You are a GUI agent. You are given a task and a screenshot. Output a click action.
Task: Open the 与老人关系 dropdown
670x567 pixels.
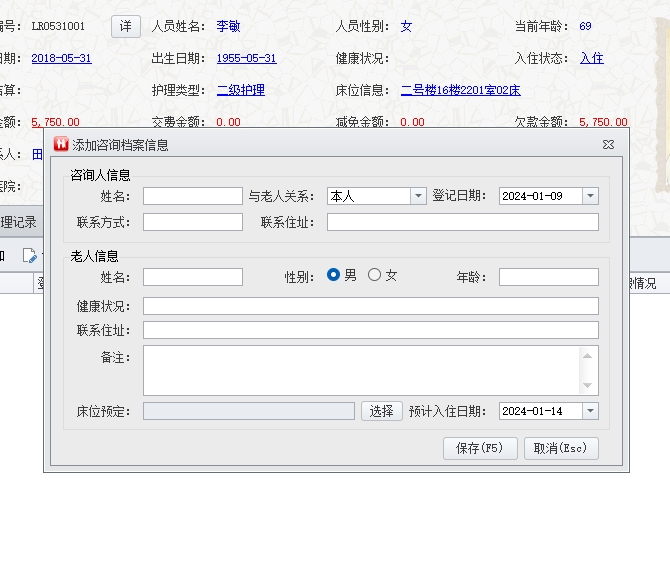tap(418, 196)
